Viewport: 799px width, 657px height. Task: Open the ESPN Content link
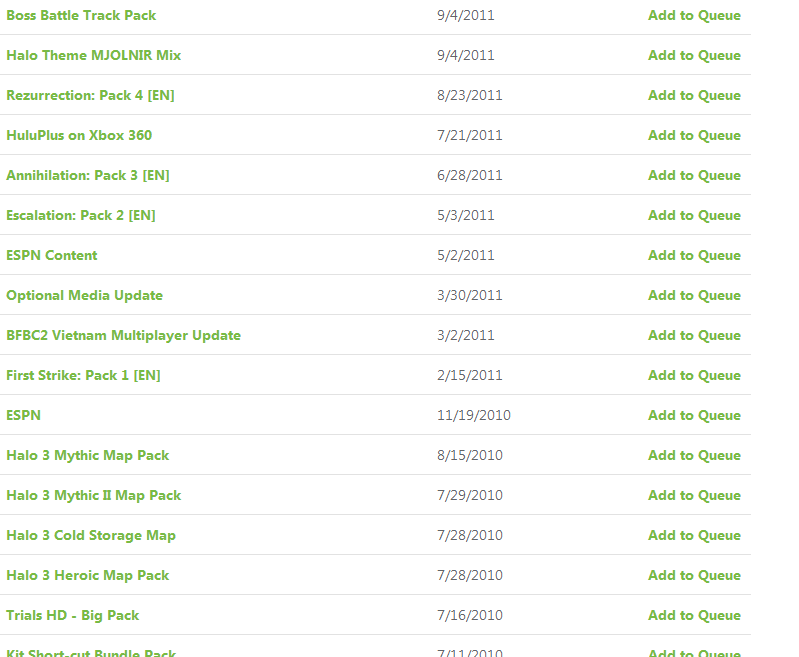pos(51,255)
